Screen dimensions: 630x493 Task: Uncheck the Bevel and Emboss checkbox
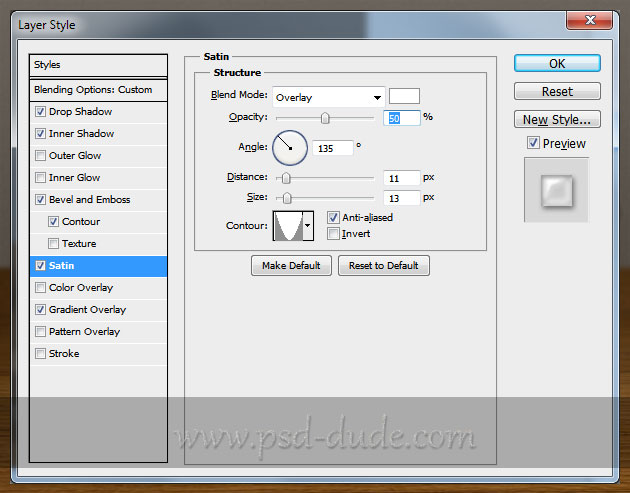40,199
